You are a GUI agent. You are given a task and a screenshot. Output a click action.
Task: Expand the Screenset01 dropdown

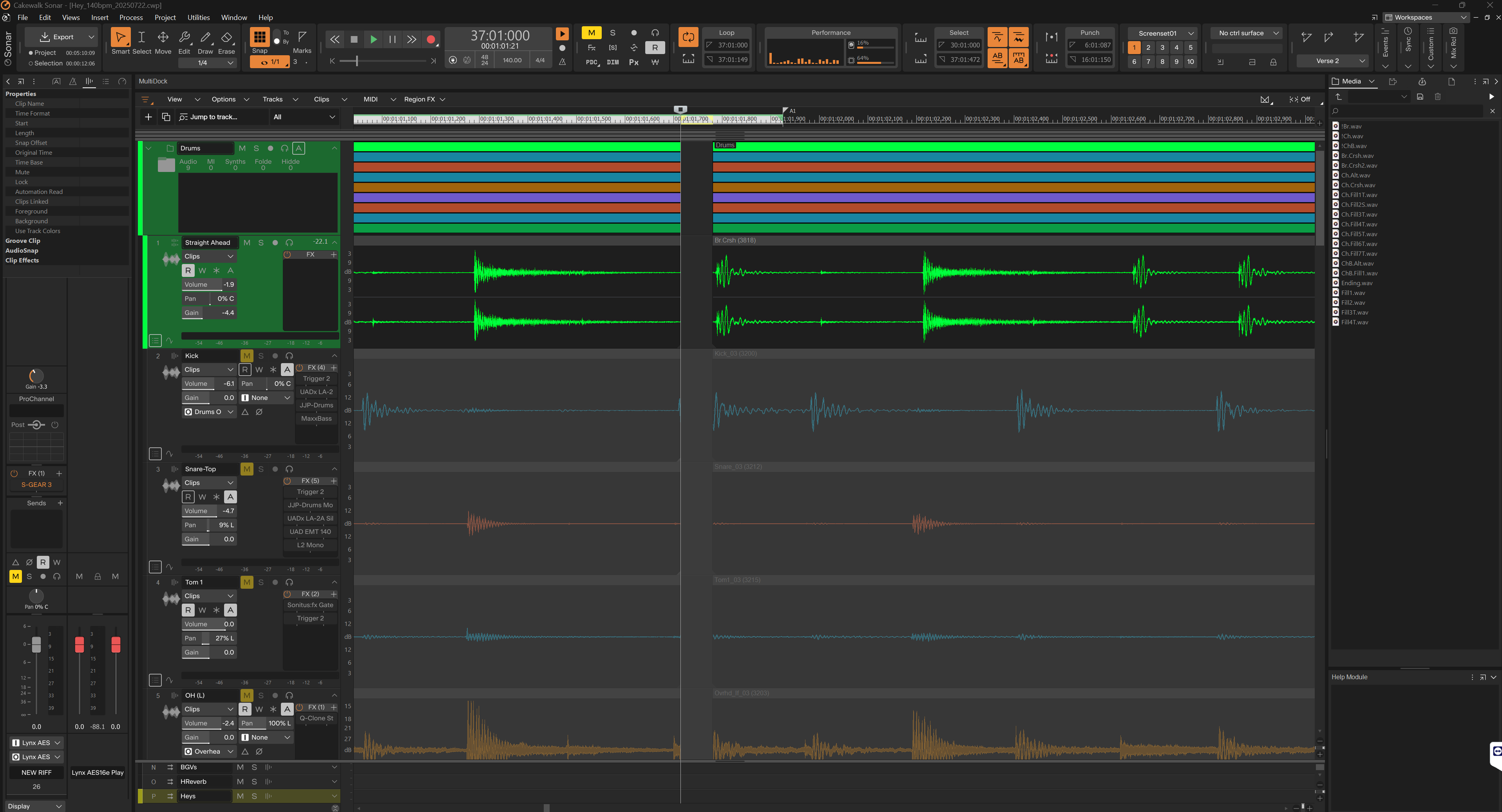click(1191, 33)
